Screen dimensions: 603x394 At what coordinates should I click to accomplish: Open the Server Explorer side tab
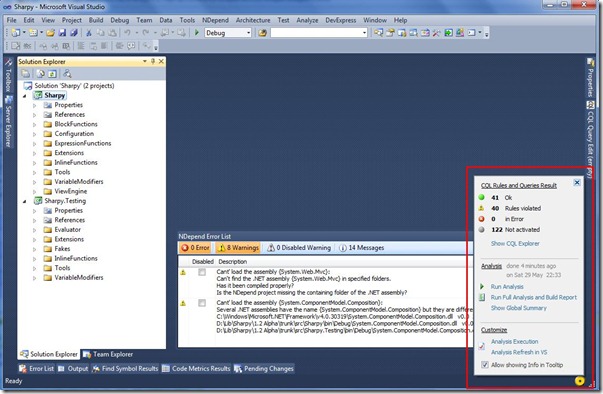(x=8, y=122)
